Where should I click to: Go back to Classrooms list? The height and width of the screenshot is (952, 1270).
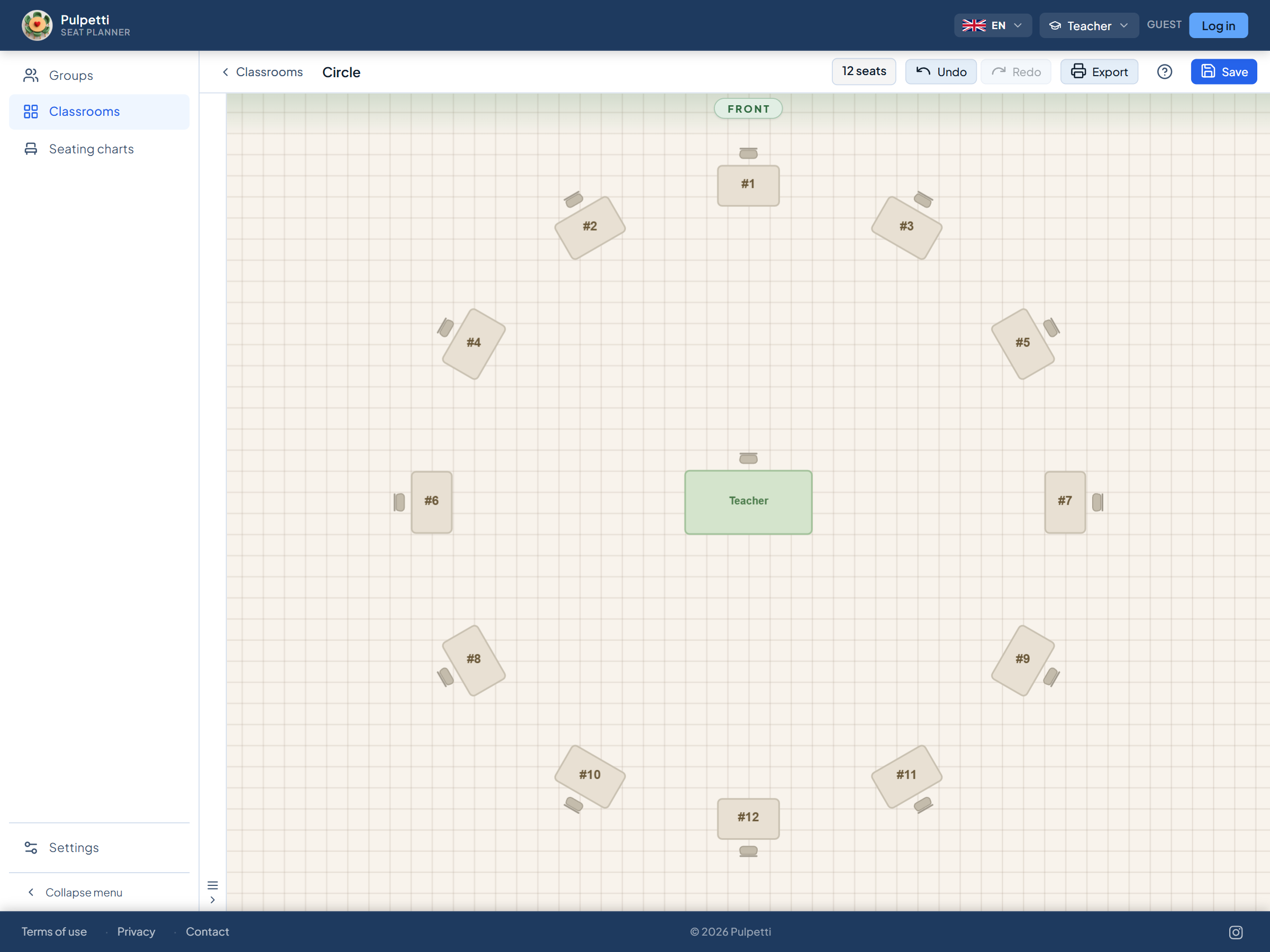(262, 72)
